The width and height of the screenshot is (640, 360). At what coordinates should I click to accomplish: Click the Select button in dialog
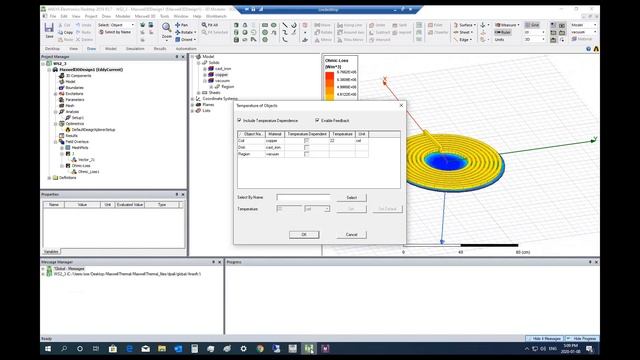point(351,198)
